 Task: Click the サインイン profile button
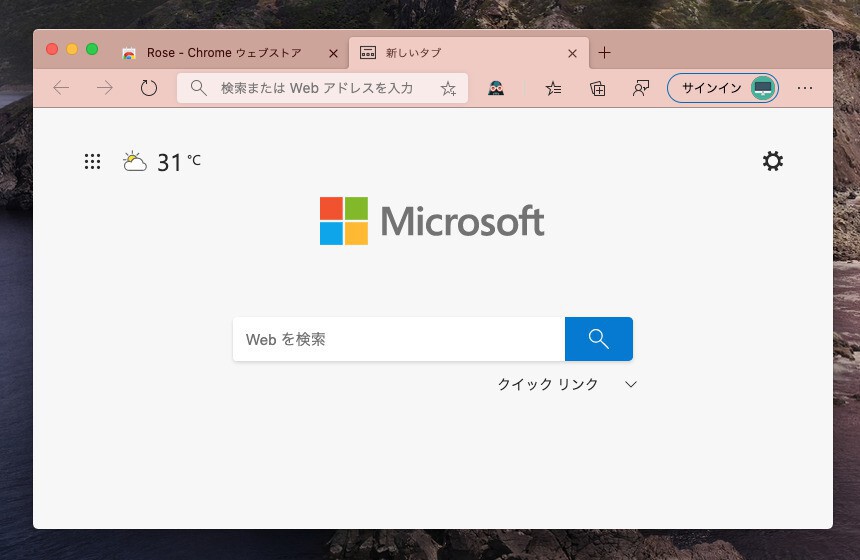point(723,88)
